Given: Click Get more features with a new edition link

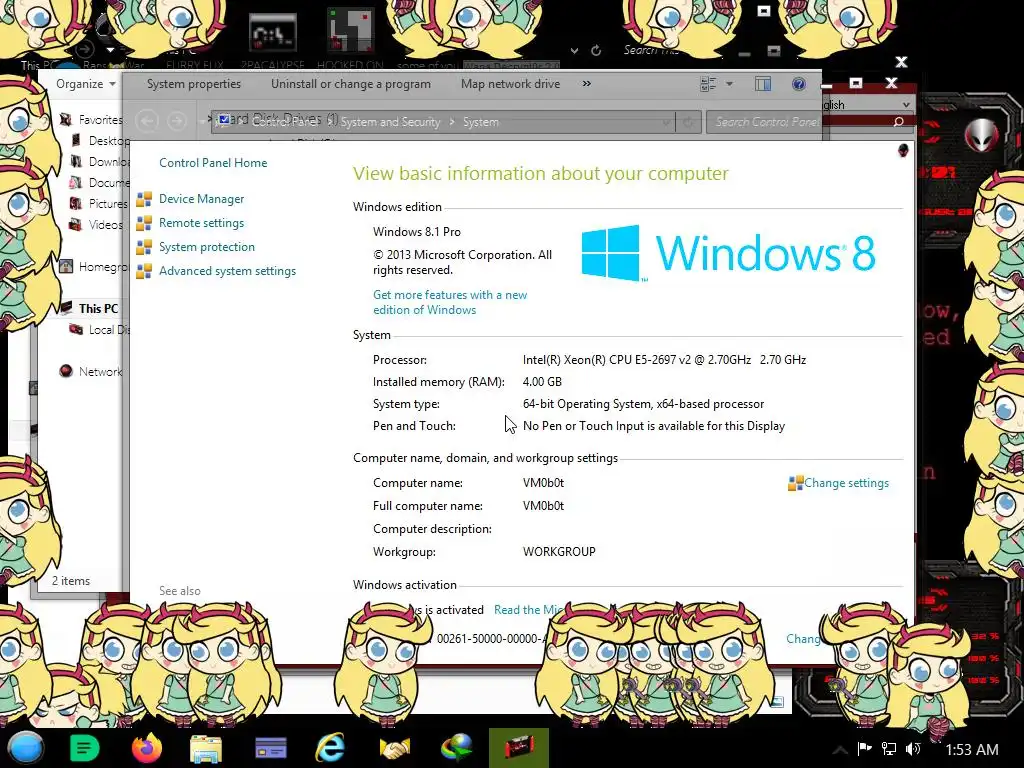Looking at the screenshot, I should 450,302.
